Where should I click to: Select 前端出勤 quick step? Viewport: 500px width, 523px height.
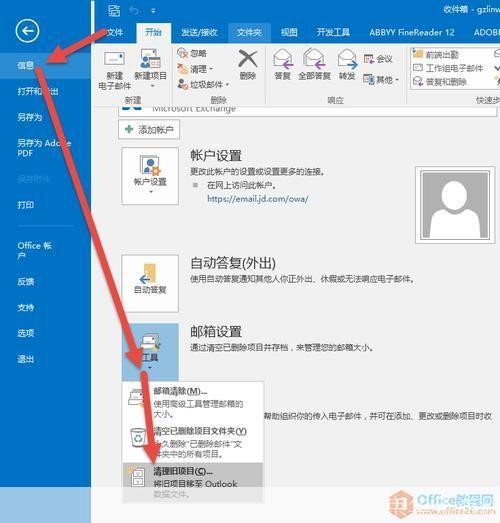click(436, 54)
